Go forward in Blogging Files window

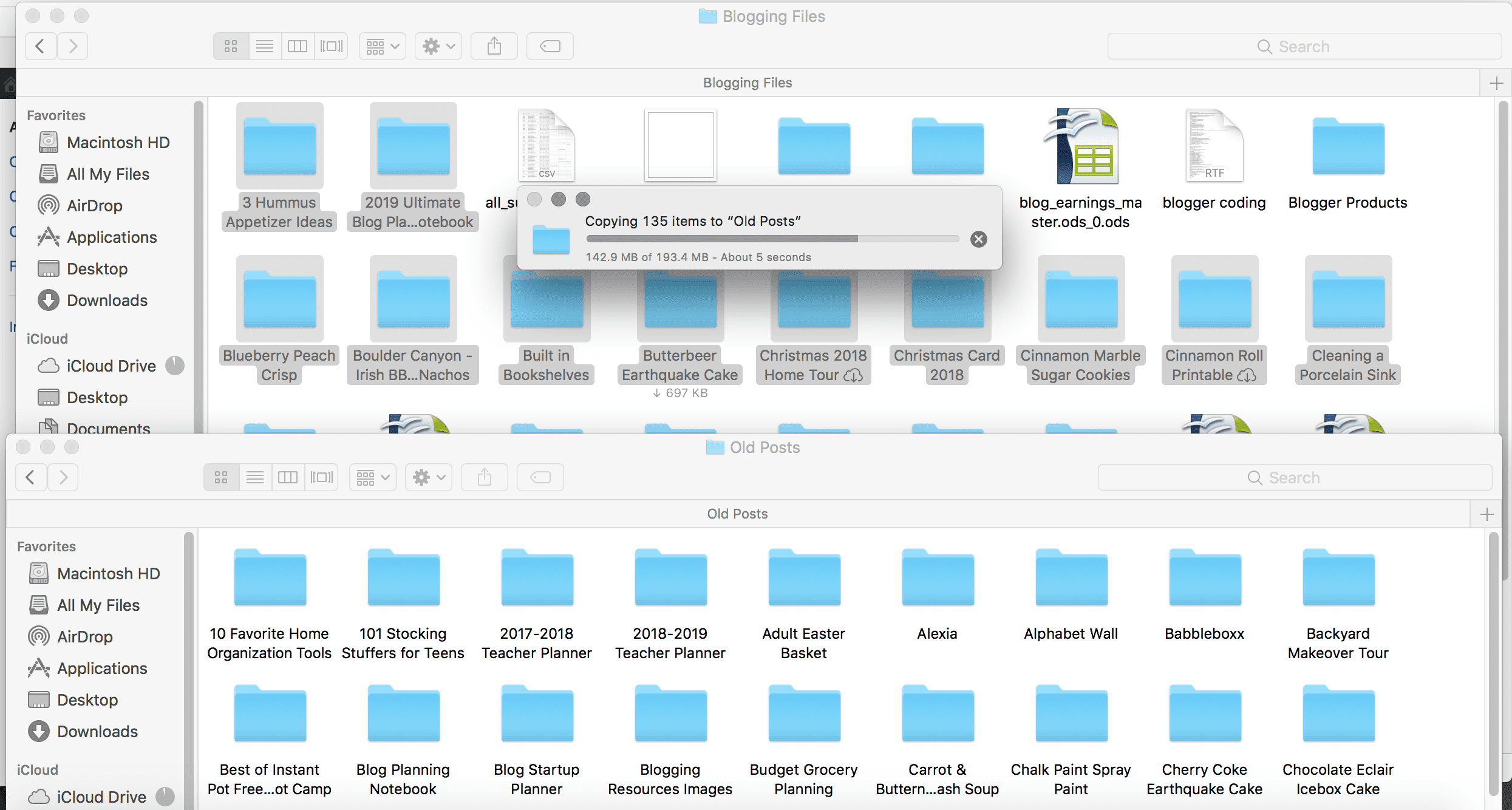pyautogui.click(x=73, y=46)
